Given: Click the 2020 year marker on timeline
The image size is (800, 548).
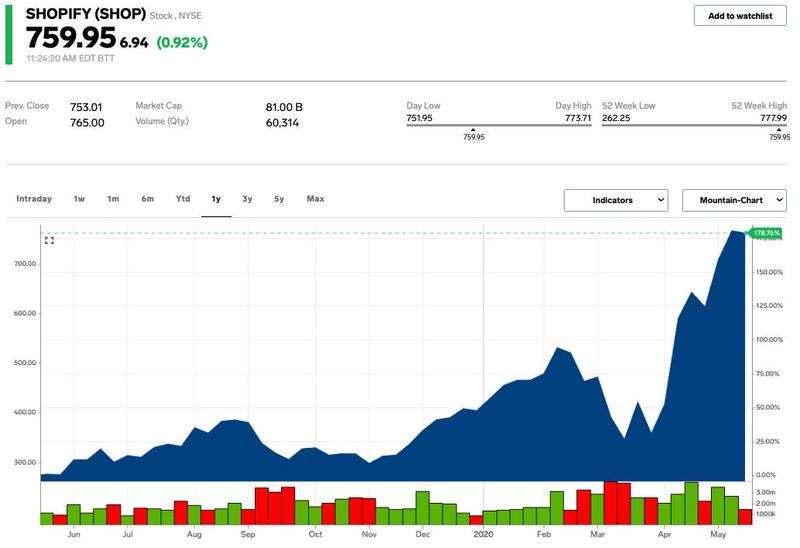Looking at the screenshot, I should [484, 535].
